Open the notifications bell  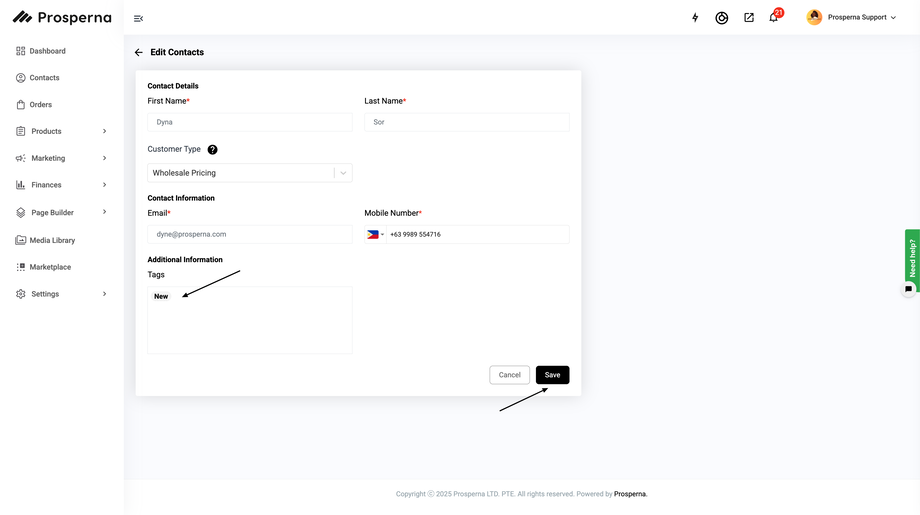(774, 17)
